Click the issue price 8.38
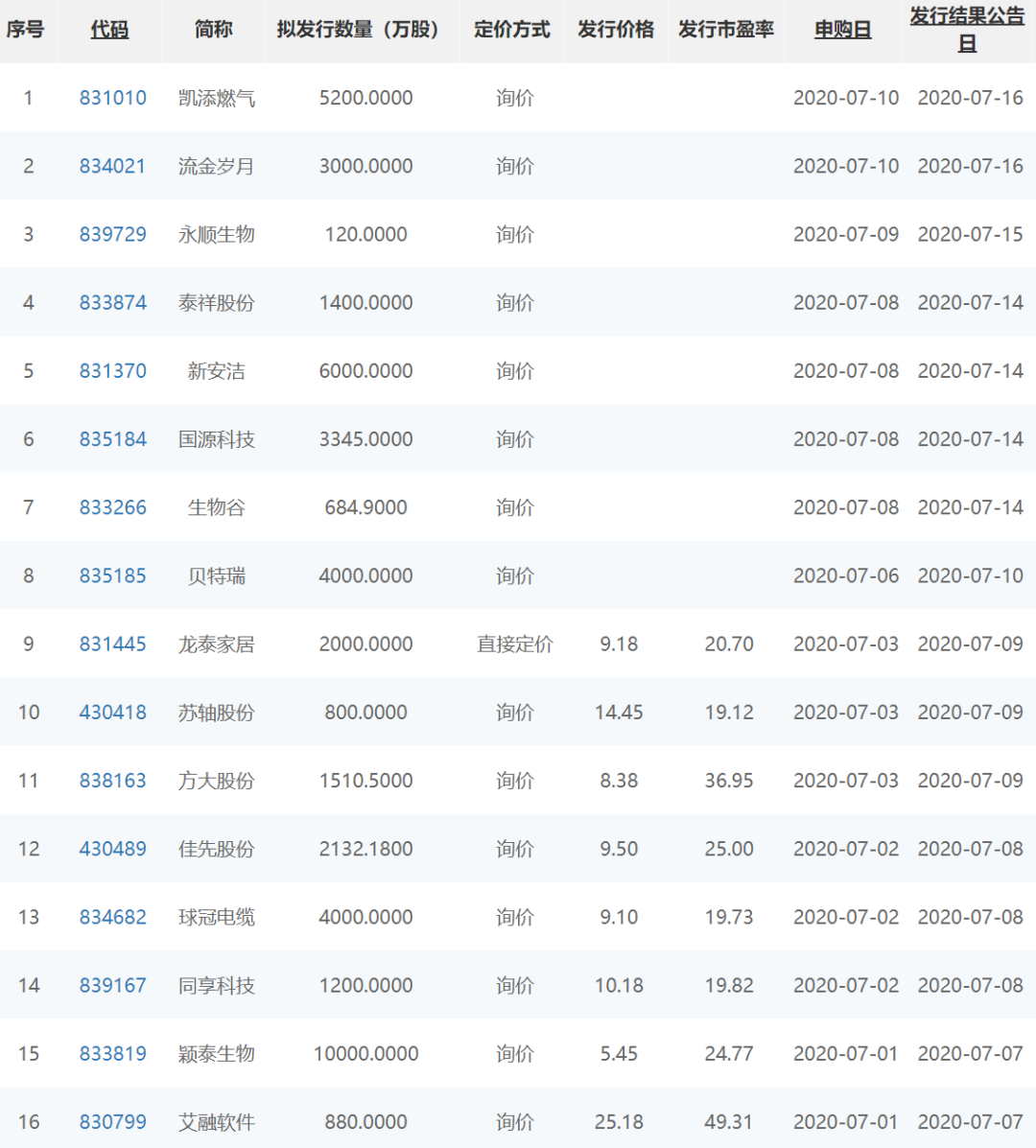1036x1148 pixels. [x=619, y=781]
